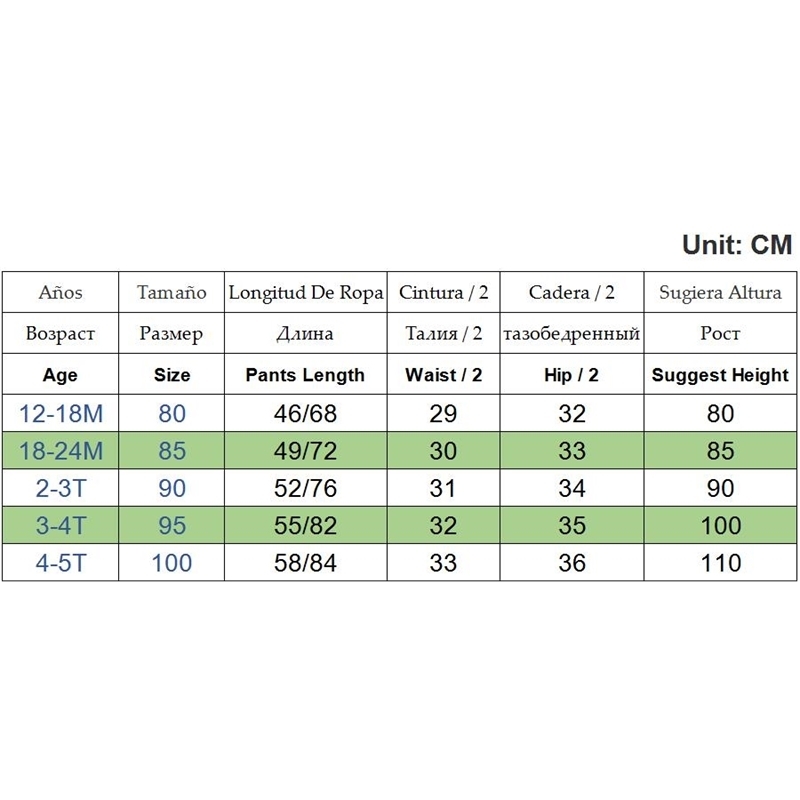800x800 pixels.
Task: Select the '18-24M' age cell
Action: point(60,451)
